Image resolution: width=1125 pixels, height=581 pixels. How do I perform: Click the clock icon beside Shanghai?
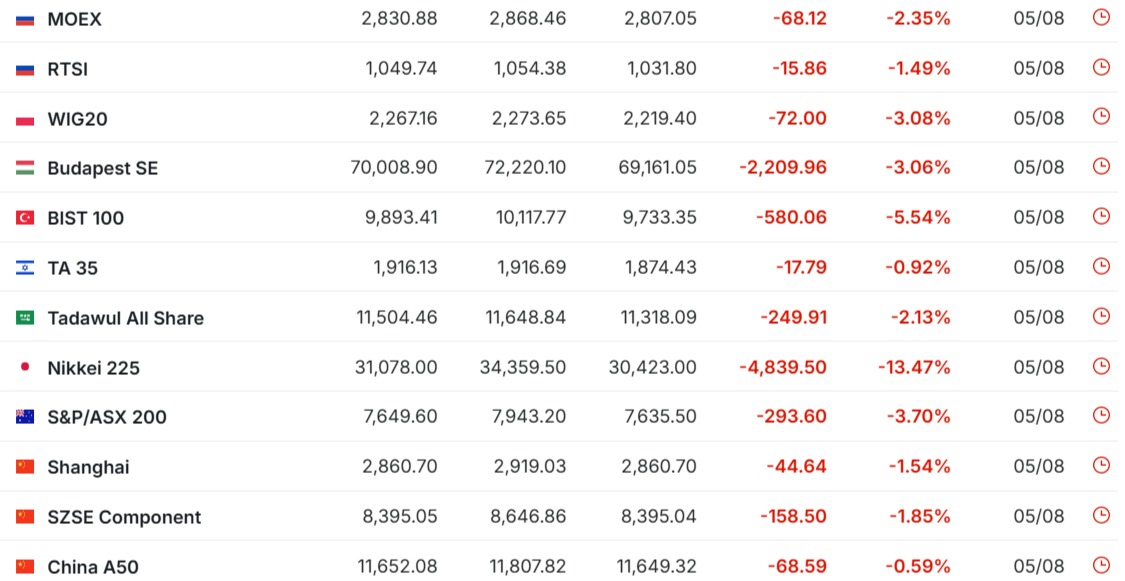tap(1101, 466)
